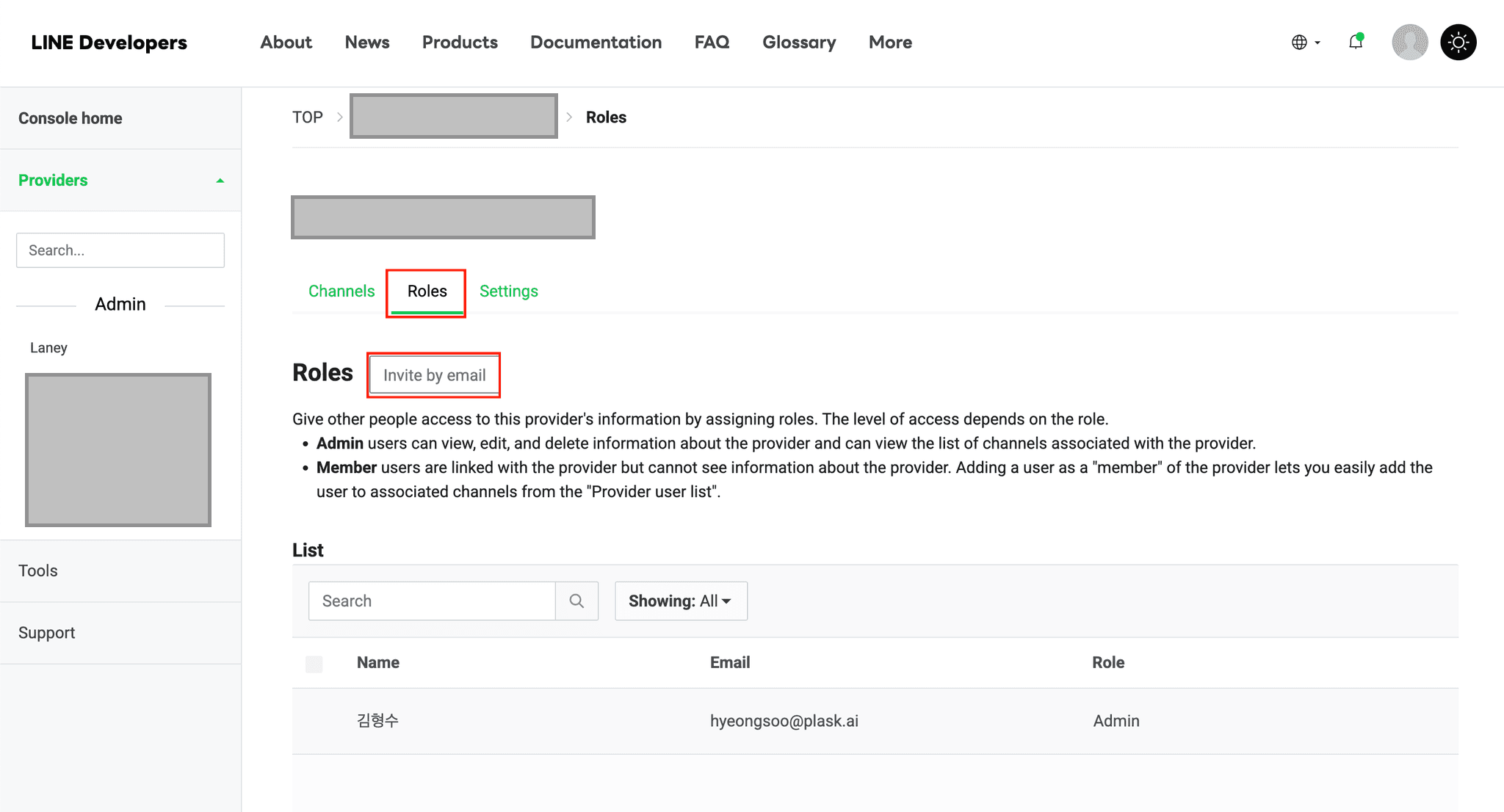Open the About menu
The height and width of the screenshot is (812, 1504).
286,43
